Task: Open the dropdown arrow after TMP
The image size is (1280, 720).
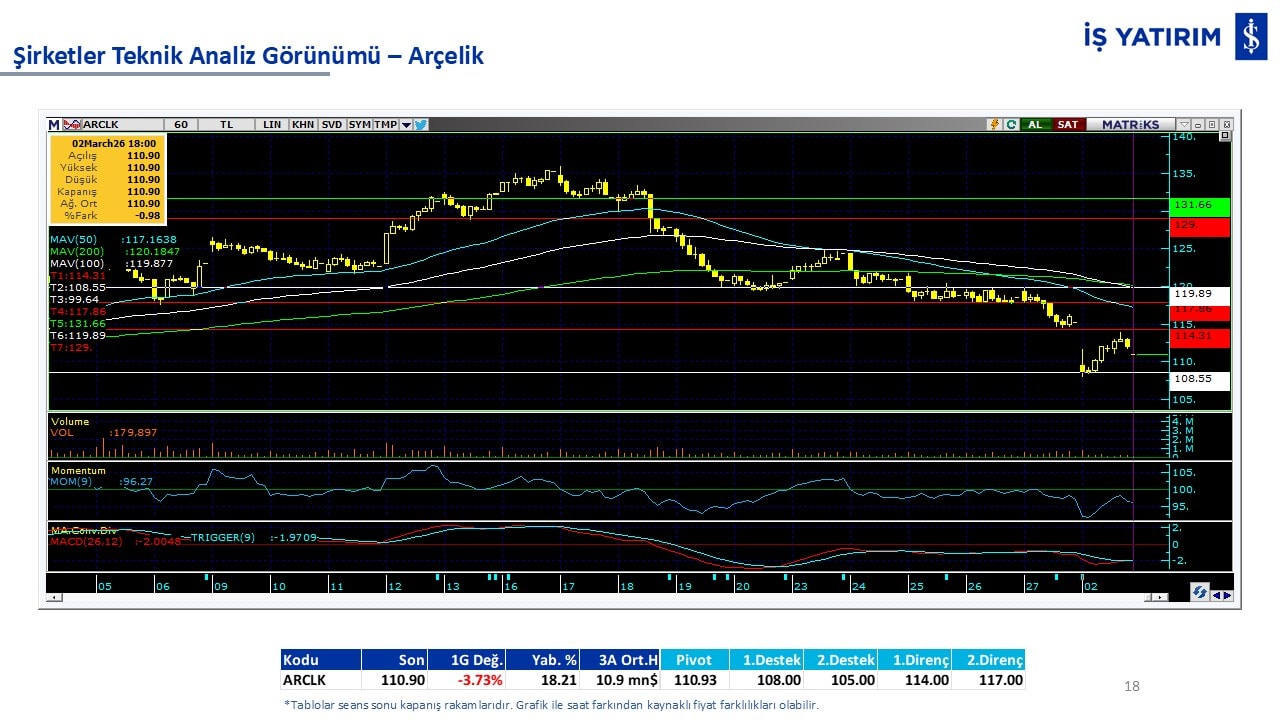Action: tap(406, 125)
